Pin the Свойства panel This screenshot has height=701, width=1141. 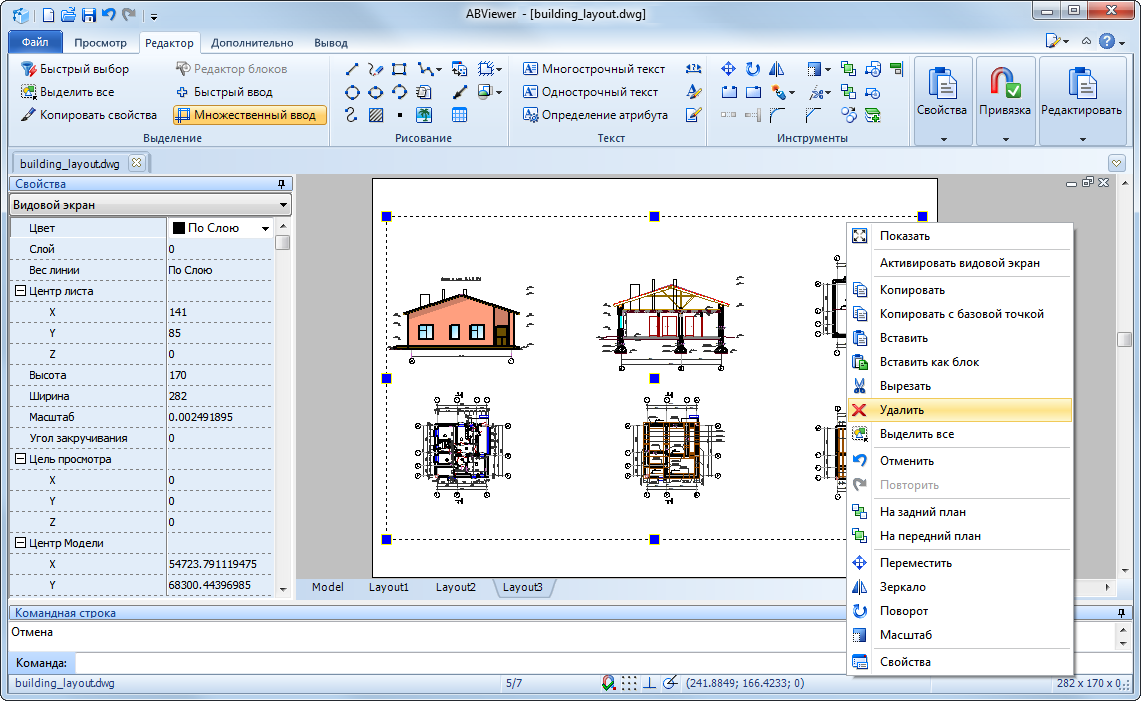click(282, 184)
